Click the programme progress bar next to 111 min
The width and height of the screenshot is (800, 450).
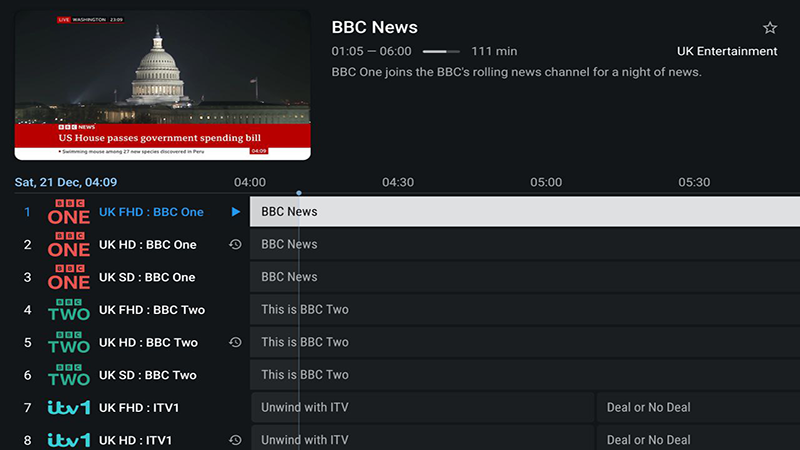[x=441, y=51]
